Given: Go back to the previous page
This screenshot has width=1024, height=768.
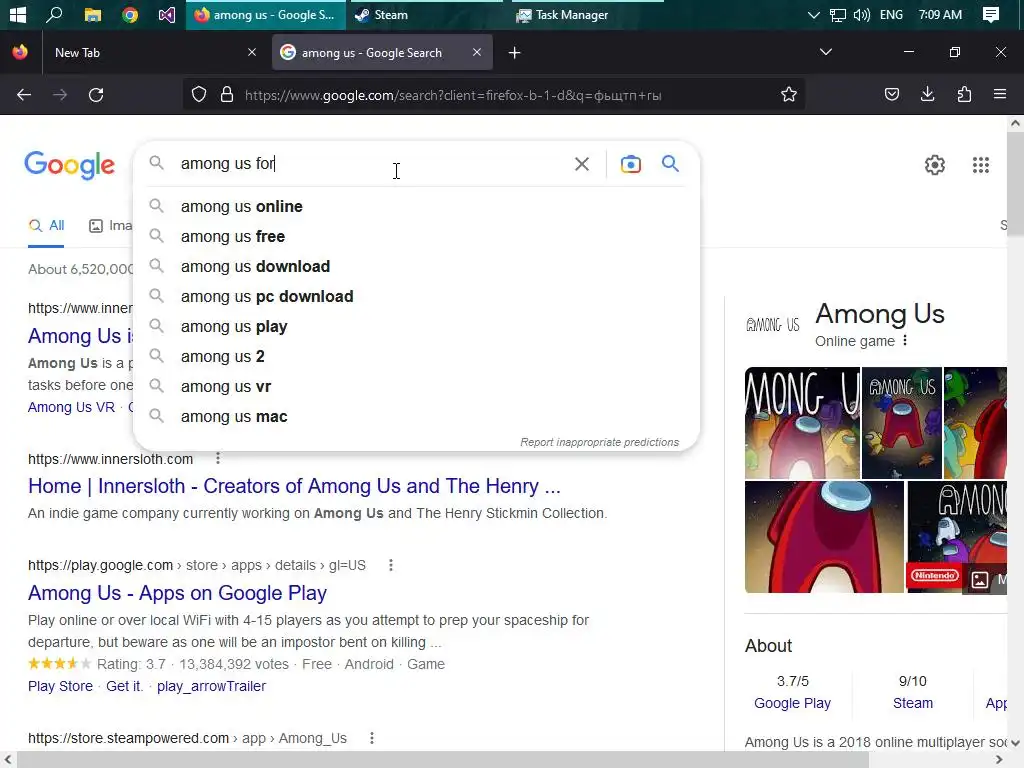Looking at the screenshot, I should pyautogui.click(x=24, y=95).
